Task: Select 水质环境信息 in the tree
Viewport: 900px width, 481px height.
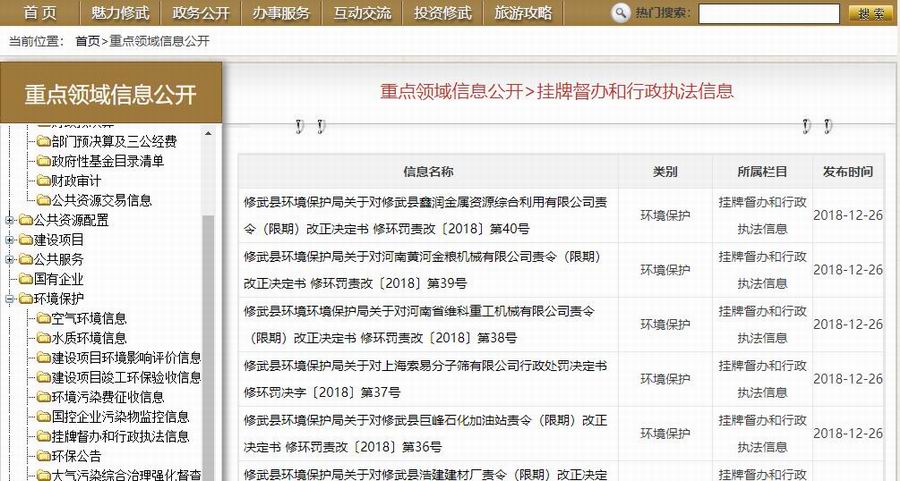Action: (x=89, y=338)
